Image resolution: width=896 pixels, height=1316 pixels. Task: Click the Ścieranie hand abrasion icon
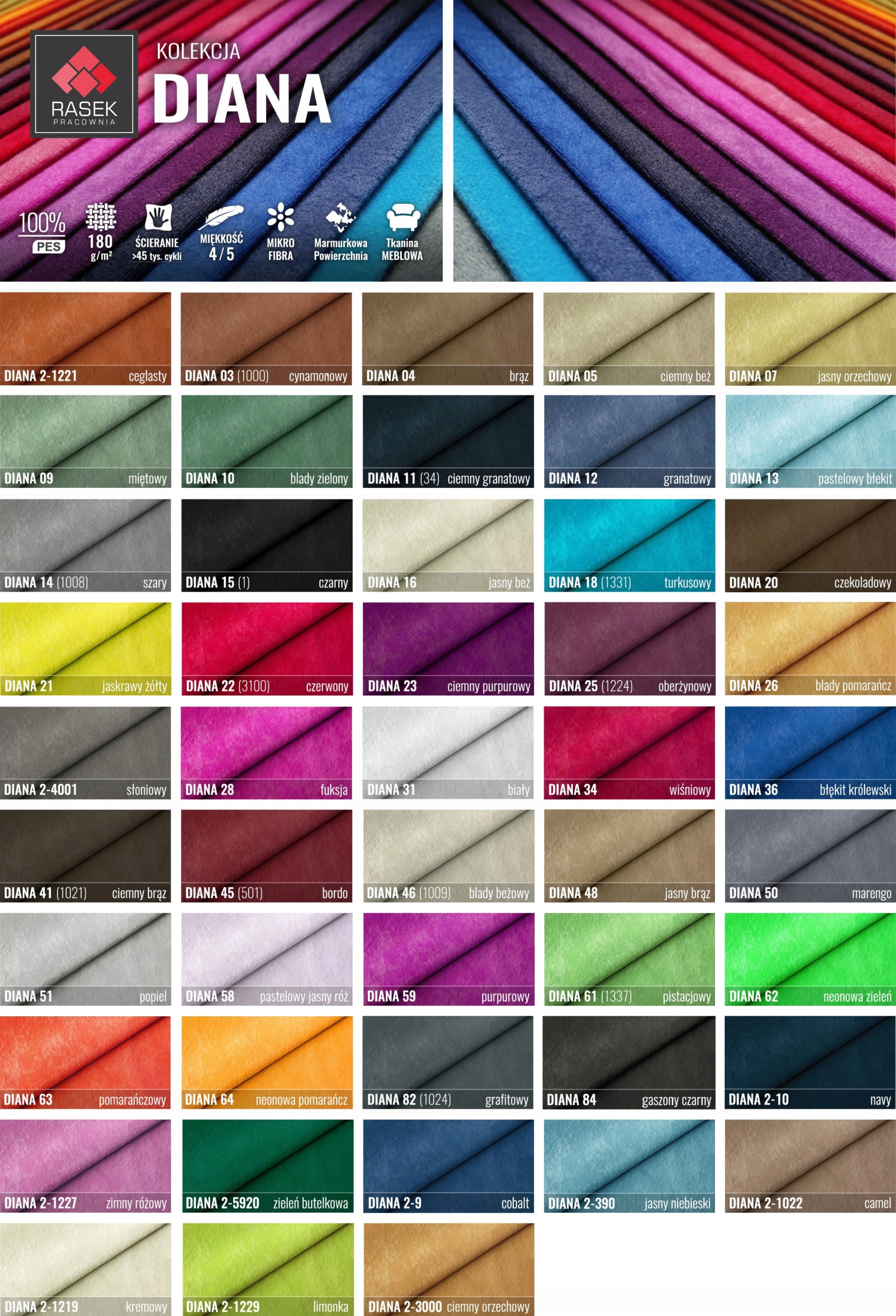[x=157, y=233]
